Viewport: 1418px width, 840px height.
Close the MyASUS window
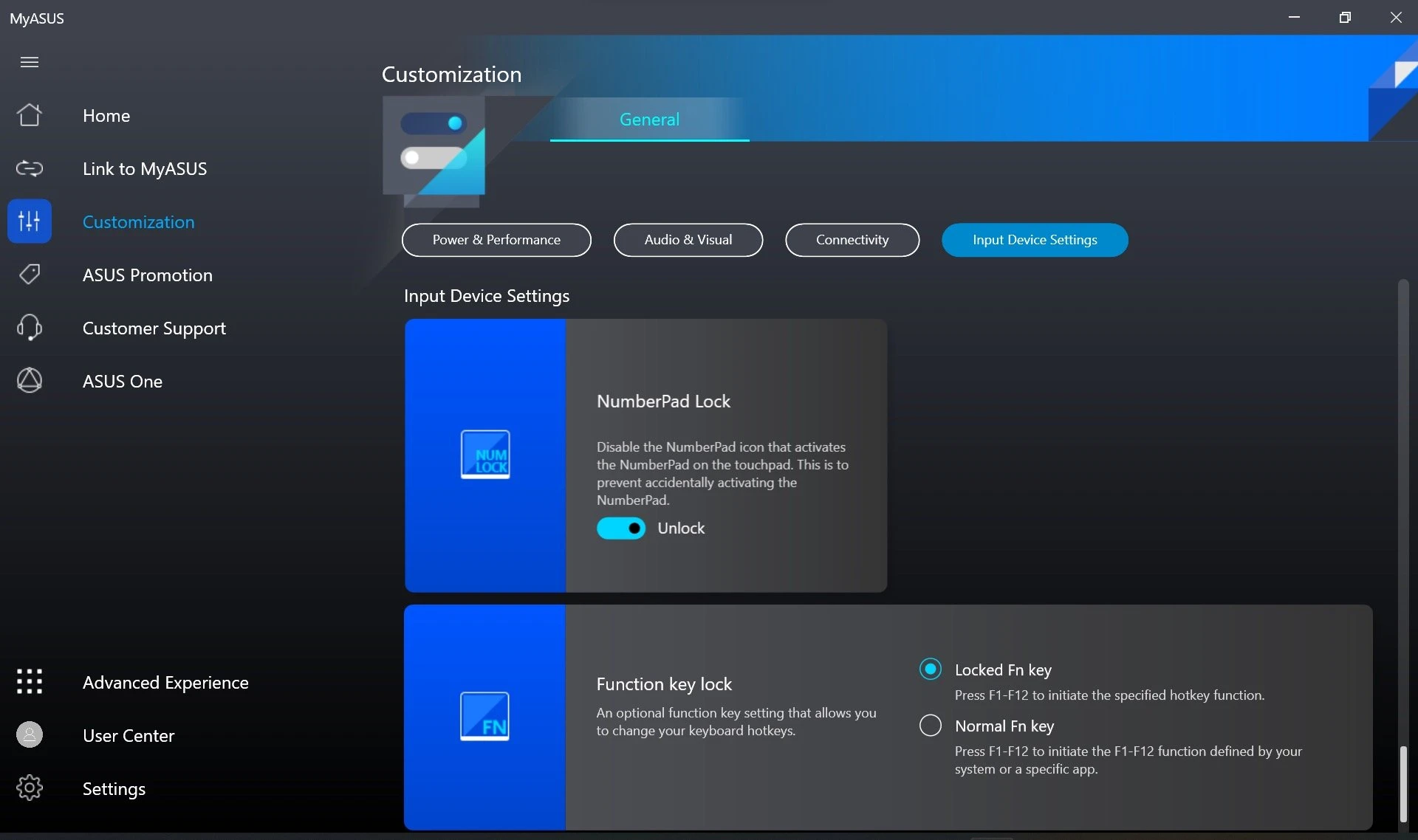(1396, 17)
